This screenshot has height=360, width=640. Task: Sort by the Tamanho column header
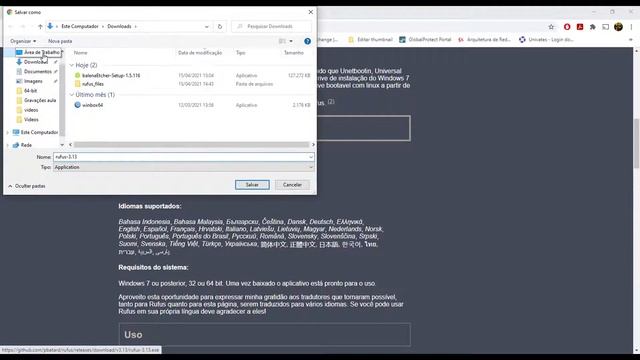[294, 53]
